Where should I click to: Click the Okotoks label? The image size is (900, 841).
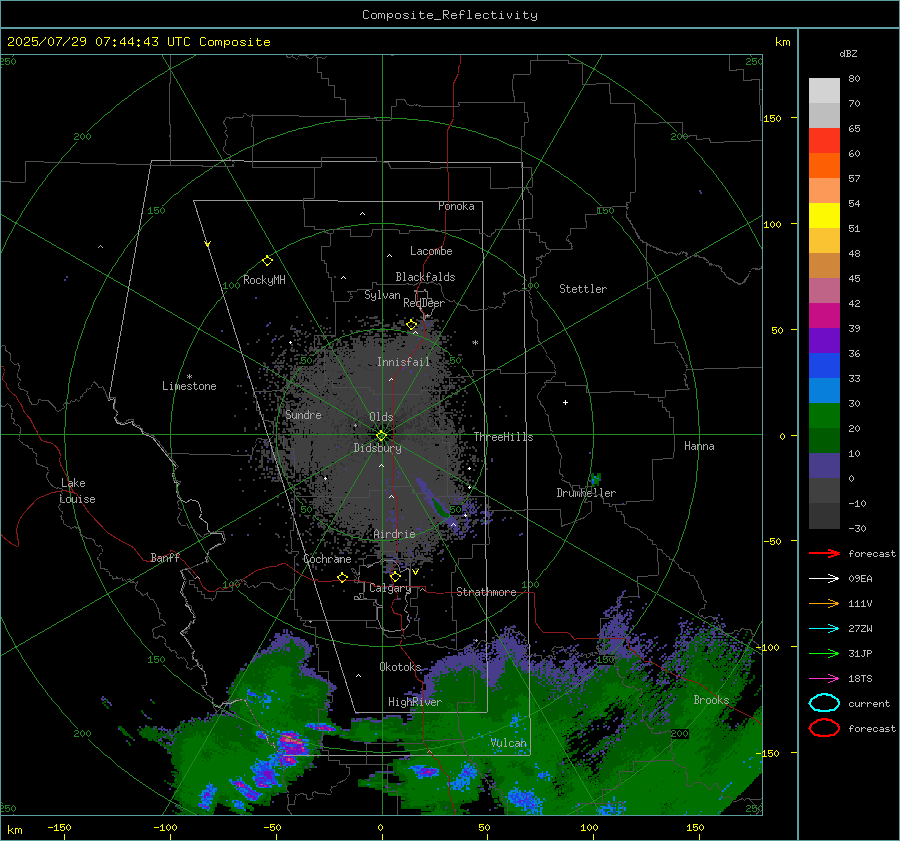pos(400,666)
